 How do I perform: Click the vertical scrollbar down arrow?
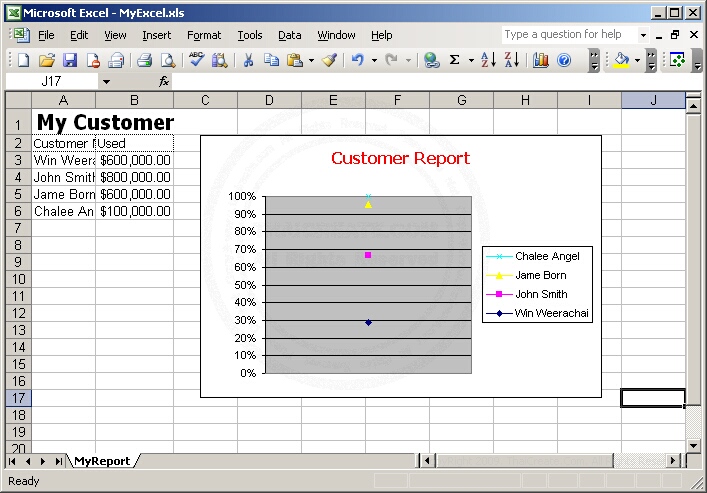694,446
